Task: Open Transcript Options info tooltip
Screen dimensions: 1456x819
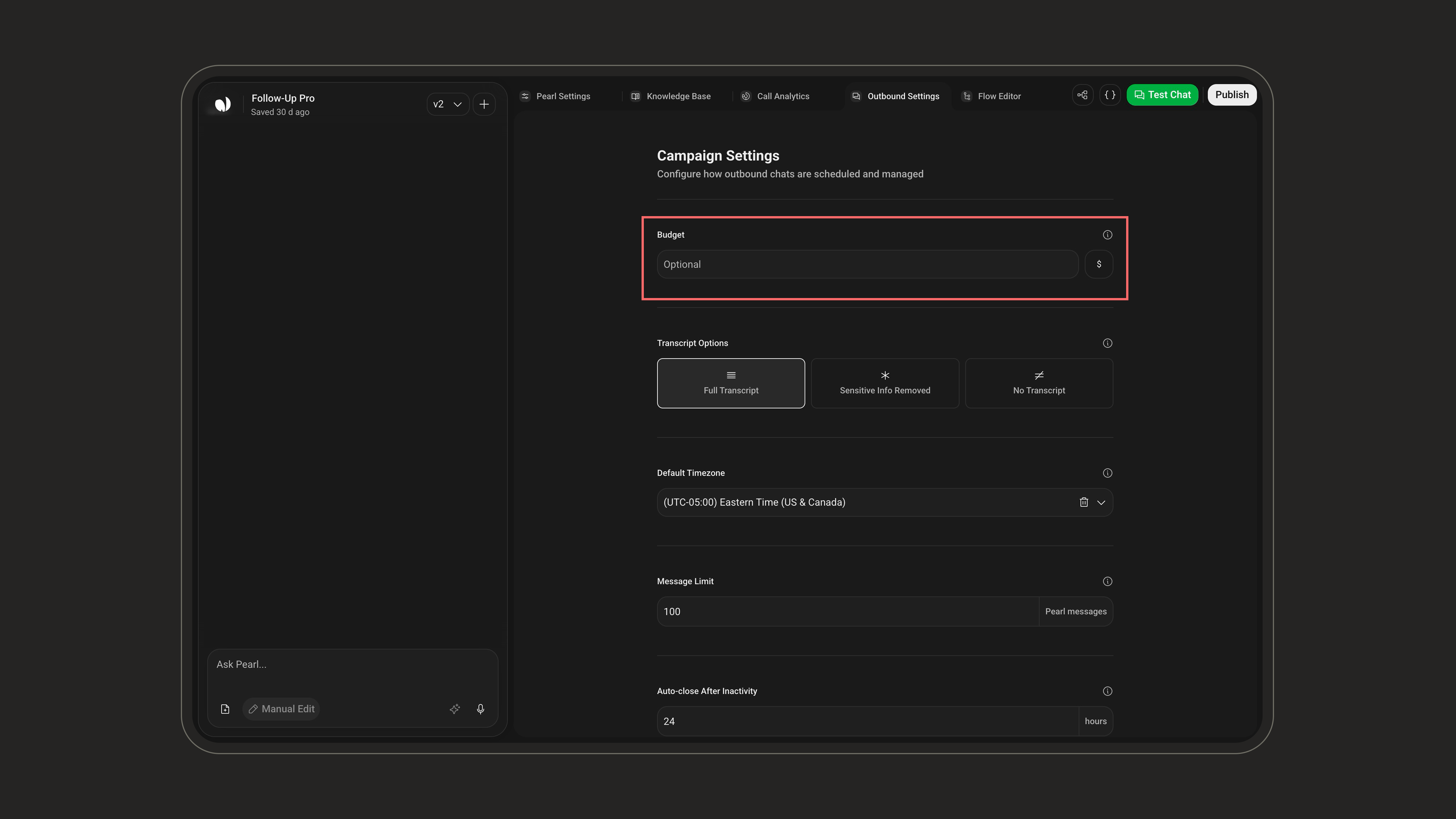Action: coord(1107,343)
